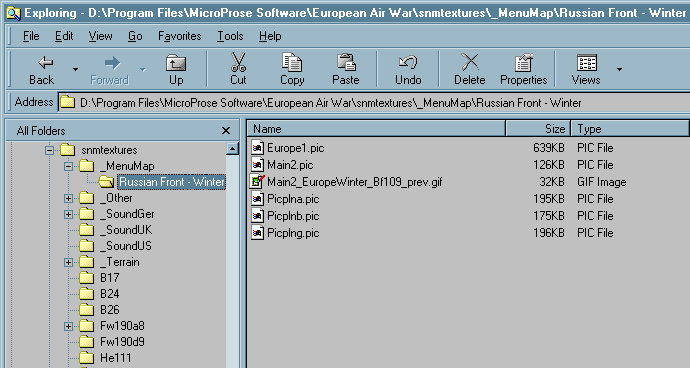Collapse the snmtextures tree node

pyautogui.click(x=49, y=150)
